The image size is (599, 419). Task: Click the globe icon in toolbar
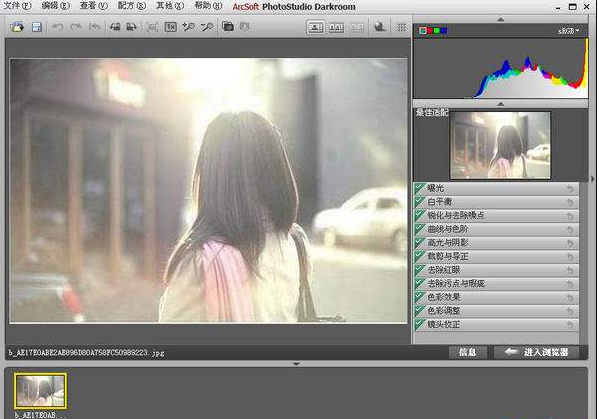(x=380, y=27)
